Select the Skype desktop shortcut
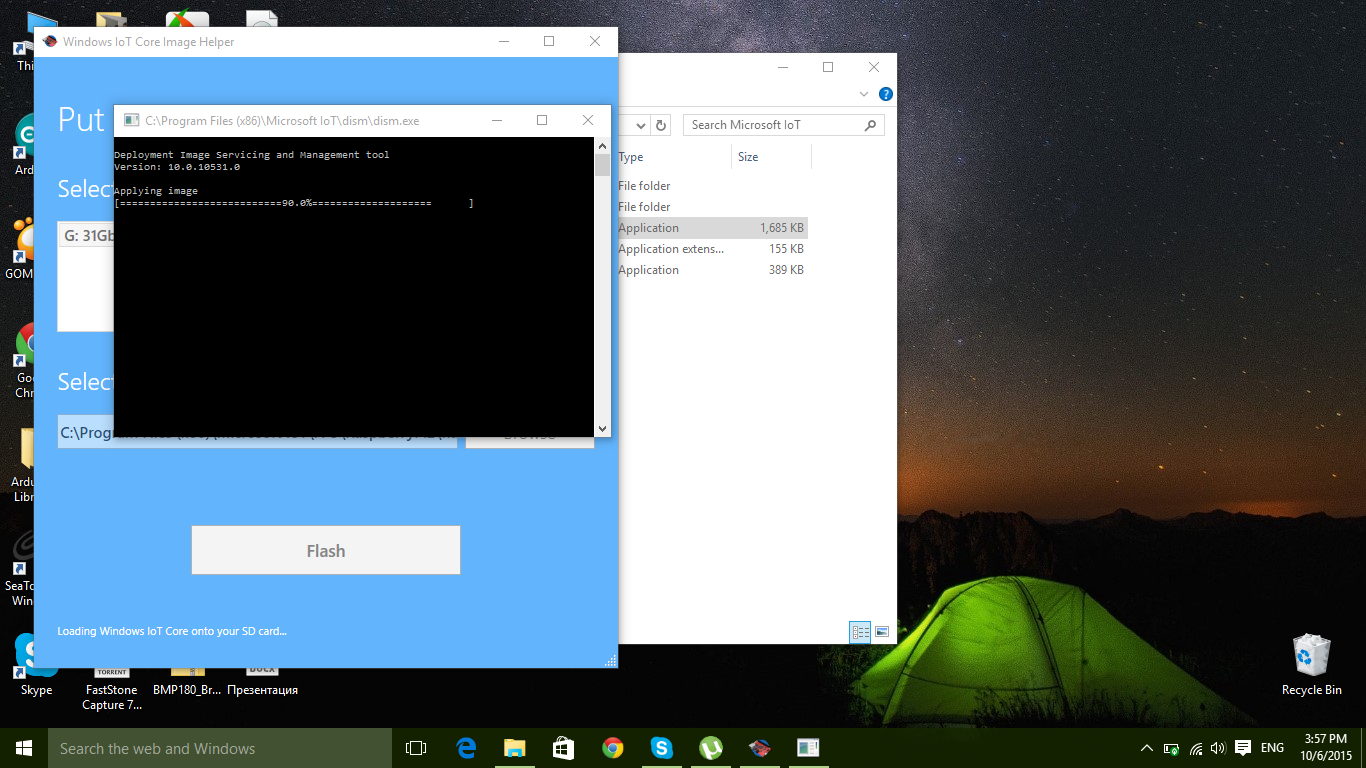 36,666
